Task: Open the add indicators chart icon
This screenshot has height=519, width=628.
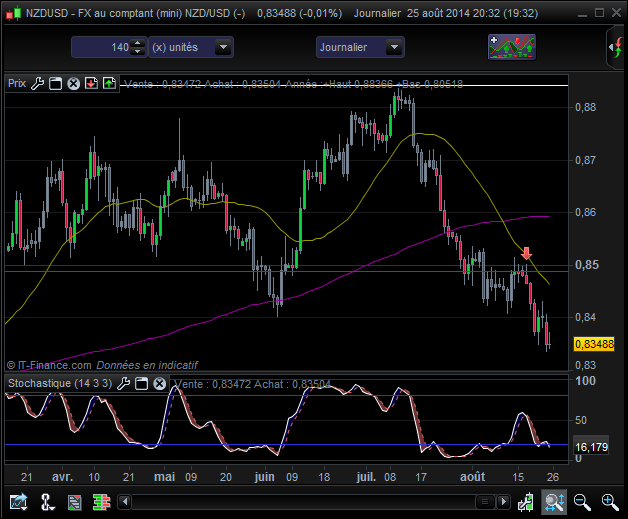Action: 512,47
